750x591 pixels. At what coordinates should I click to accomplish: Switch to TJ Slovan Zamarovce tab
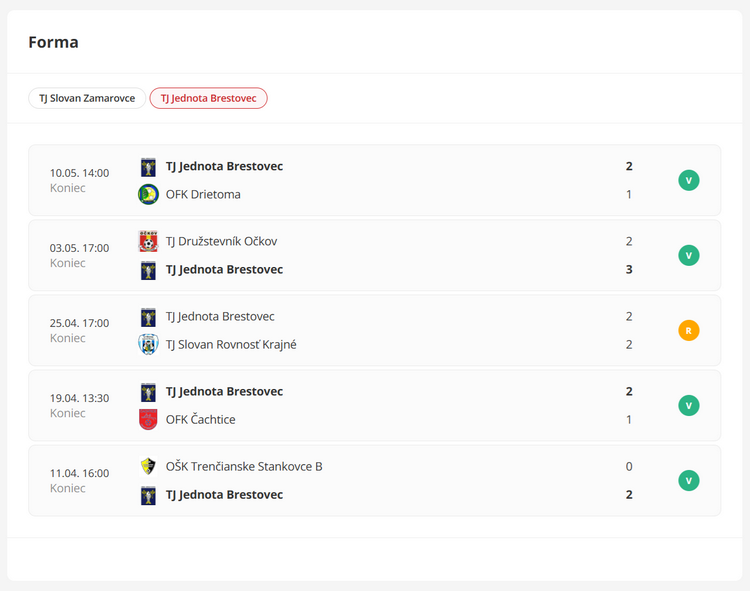[87, 98]
